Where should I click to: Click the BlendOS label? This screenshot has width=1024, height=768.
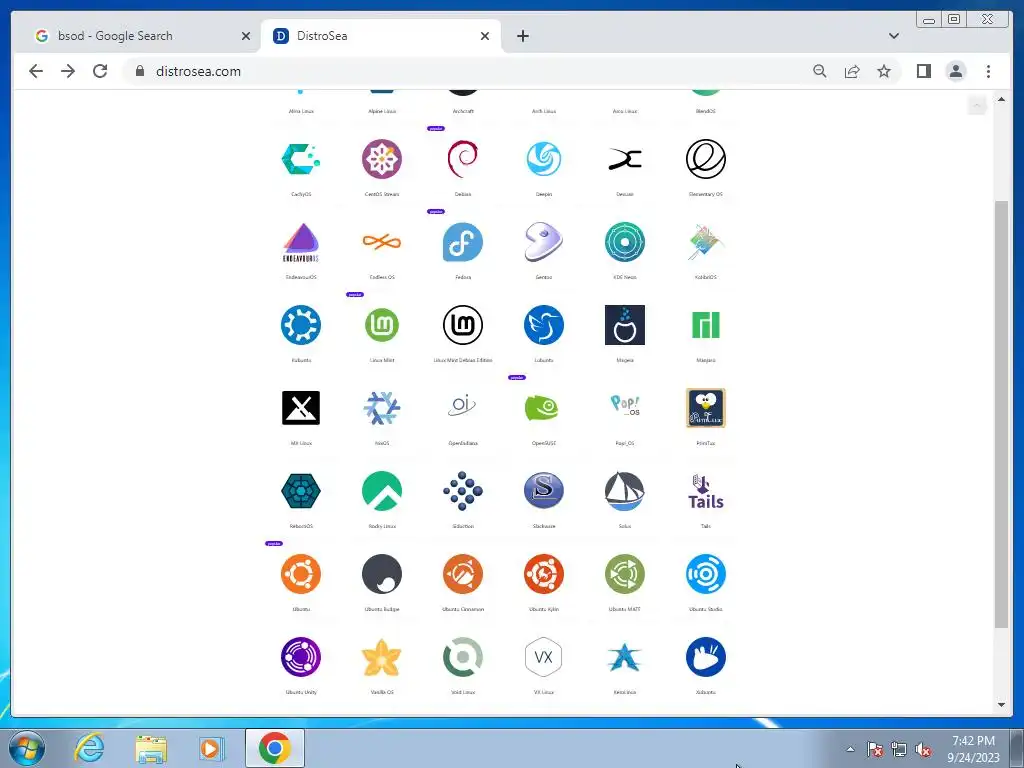(706, 111)
